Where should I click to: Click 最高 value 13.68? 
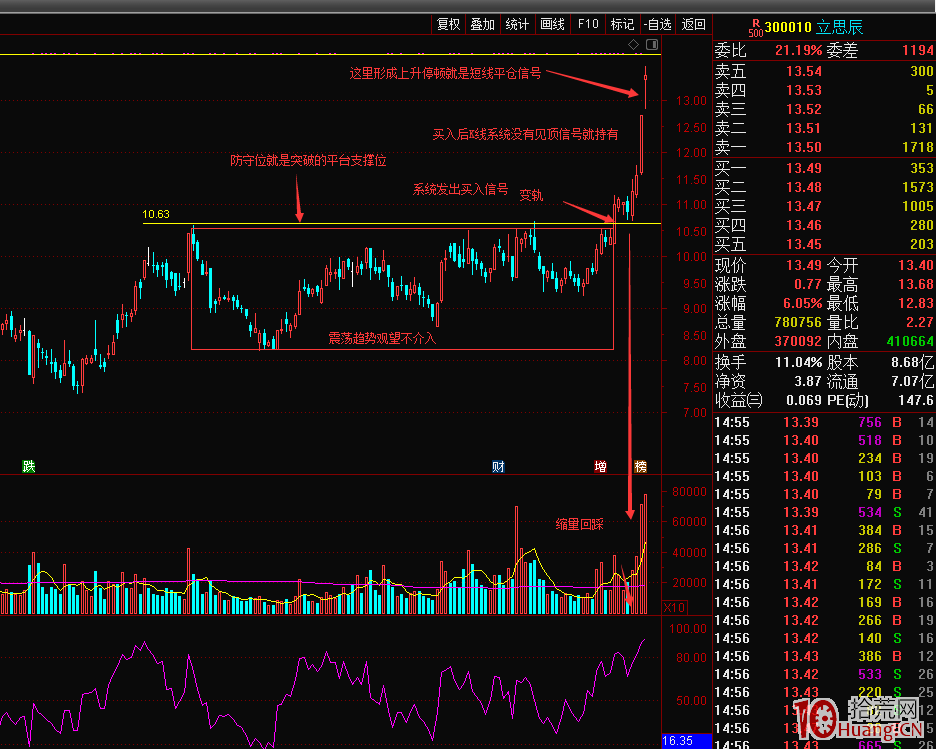916,285
